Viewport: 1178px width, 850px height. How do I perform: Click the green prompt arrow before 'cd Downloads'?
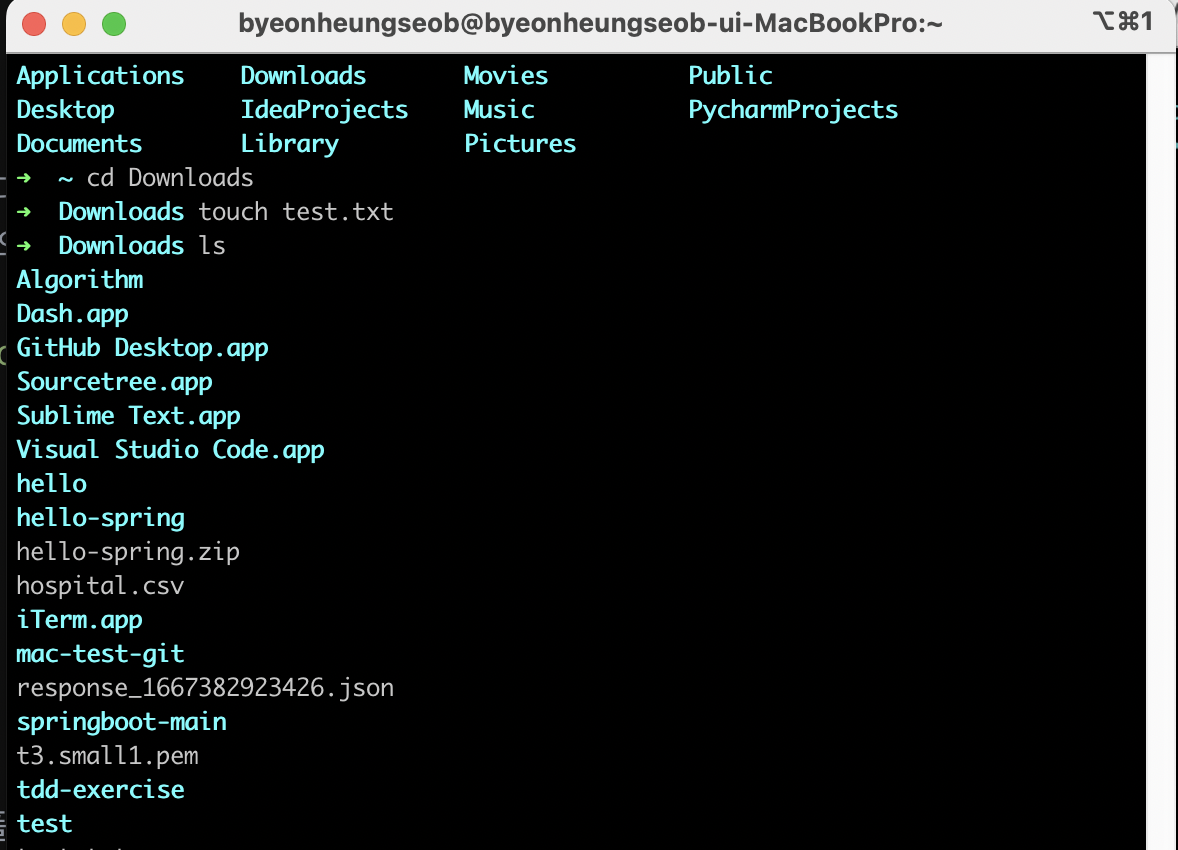point(24,178)
